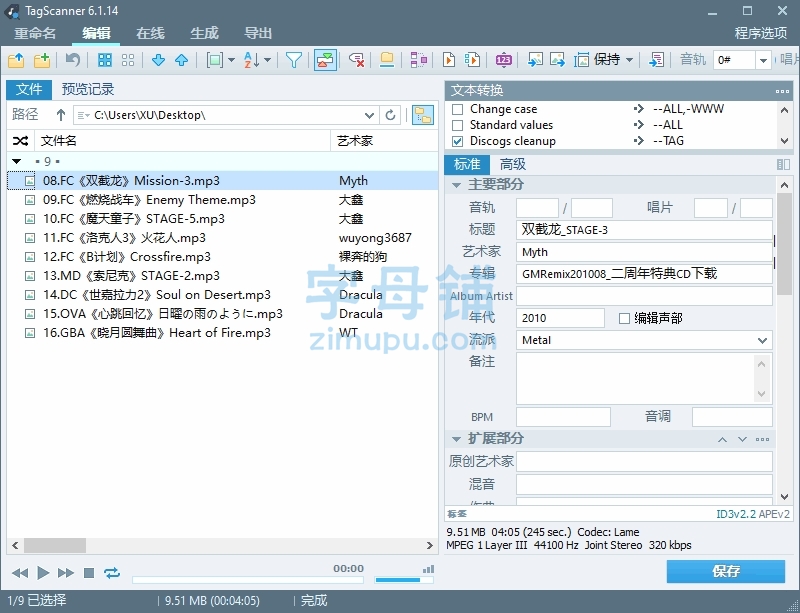Import cover image icon
Screen dimensions: 800x613
coord(535,60)
